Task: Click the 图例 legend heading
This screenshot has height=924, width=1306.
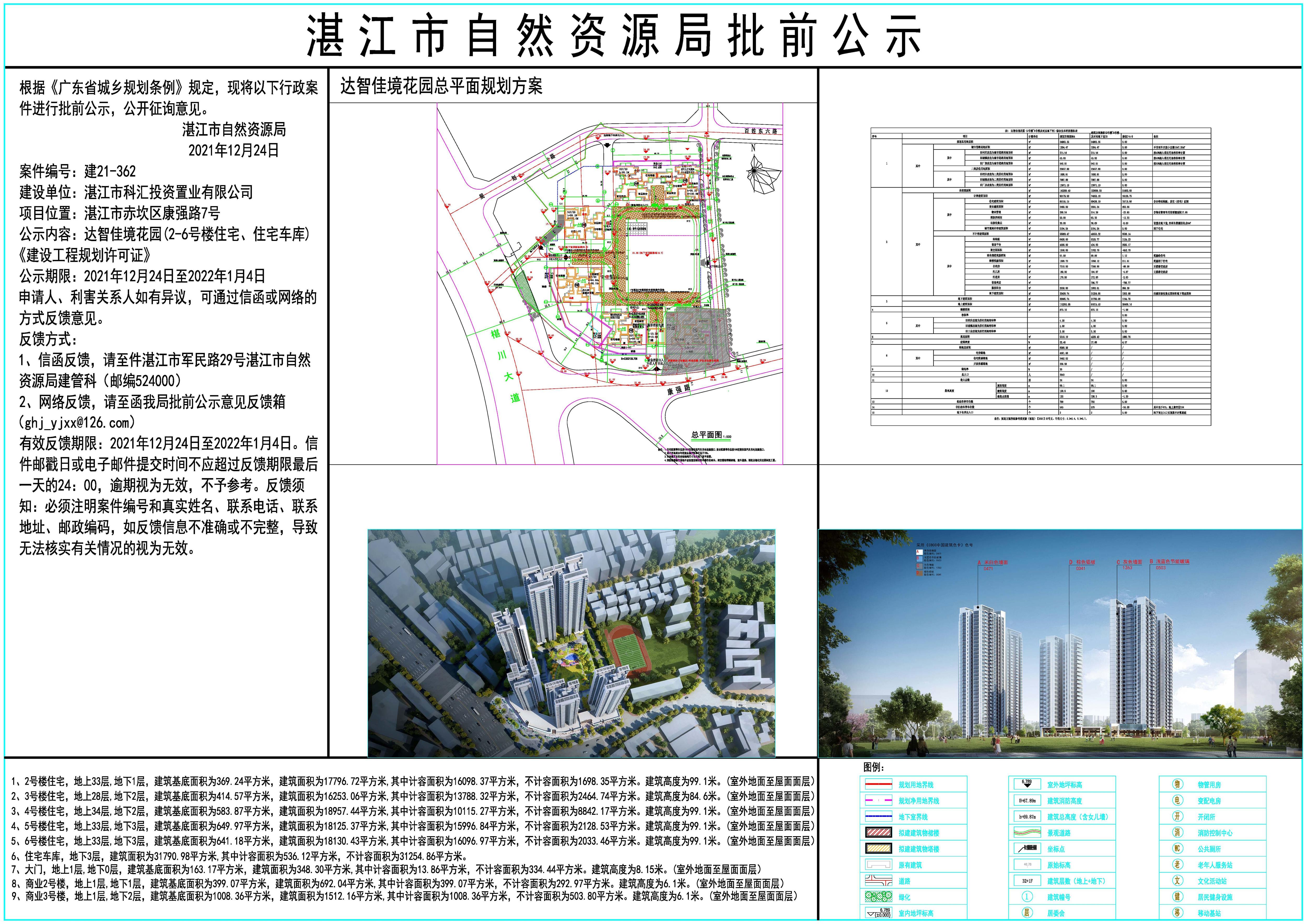Action: coord(873,768)
